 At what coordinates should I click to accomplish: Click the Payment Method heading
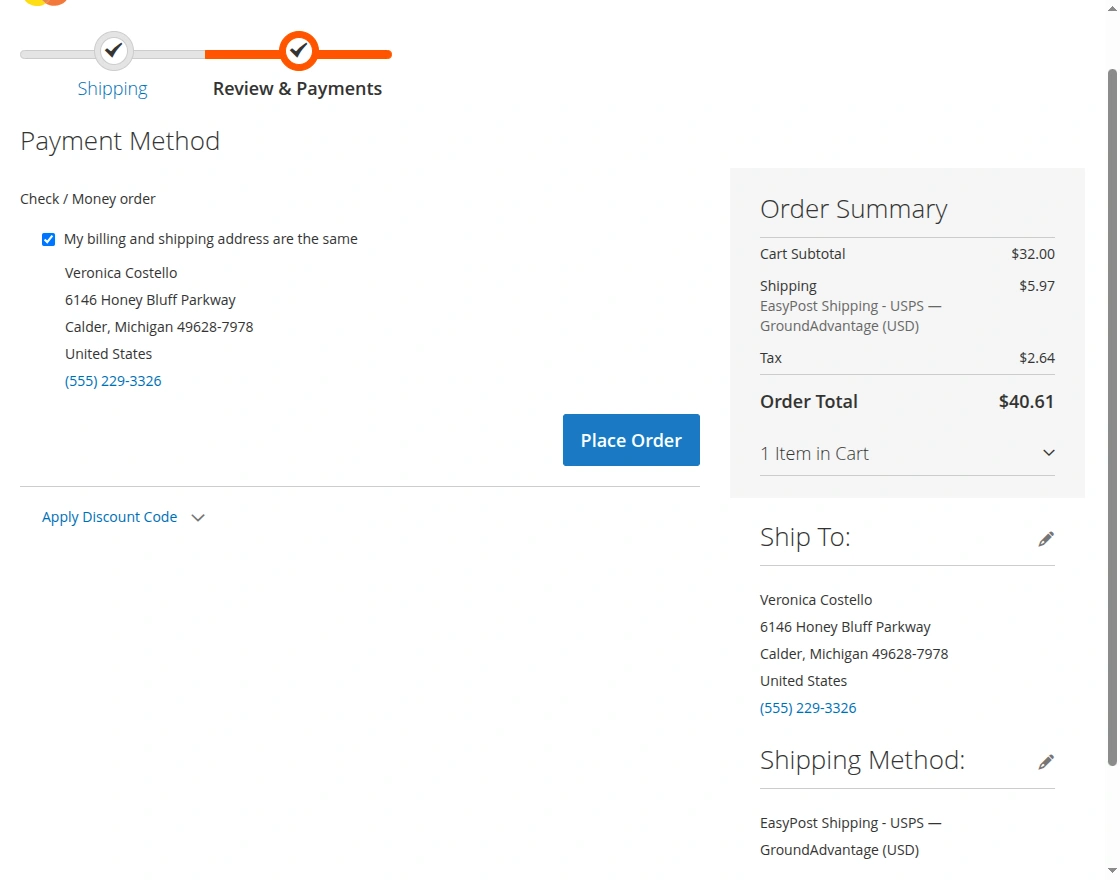tap(120, 141)
